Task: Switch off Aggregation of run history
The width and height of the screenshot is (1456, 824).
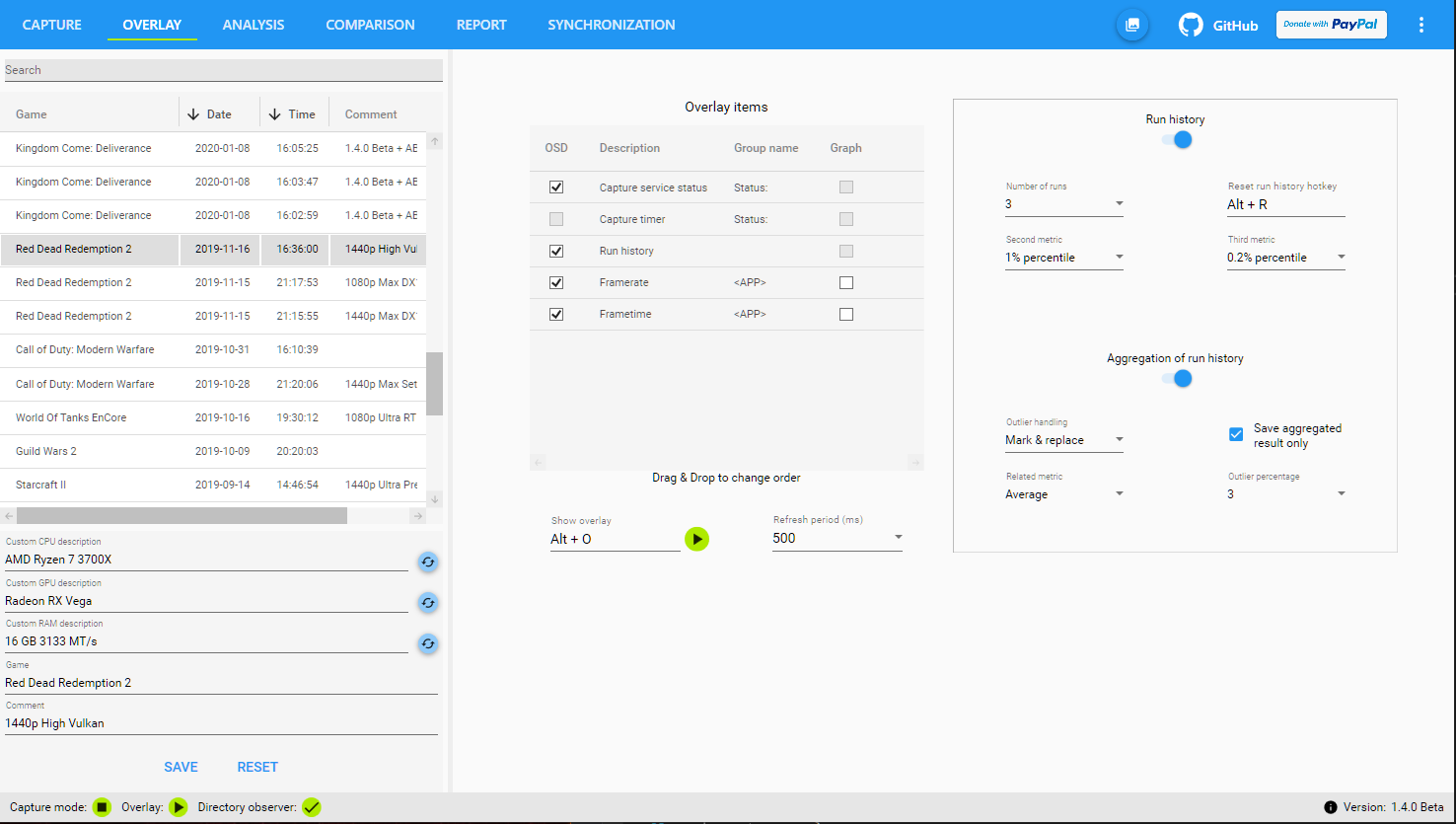Action: click(1176, 378)
